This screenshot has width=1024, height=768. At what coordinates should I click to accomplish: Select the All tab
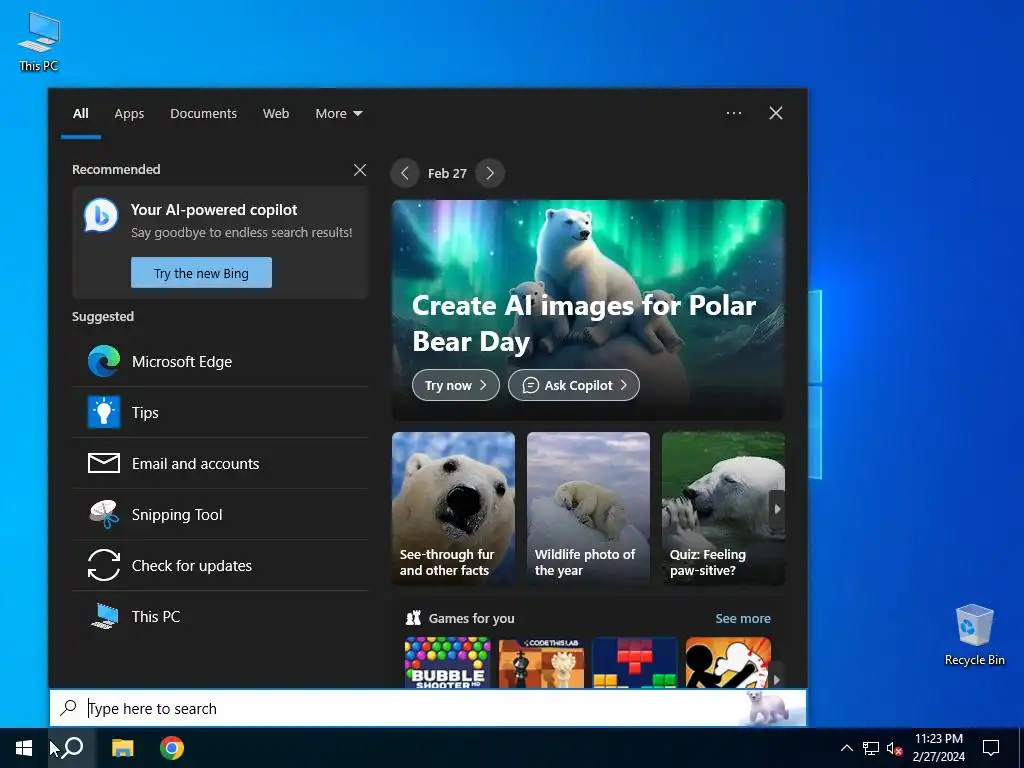[80, 114]
